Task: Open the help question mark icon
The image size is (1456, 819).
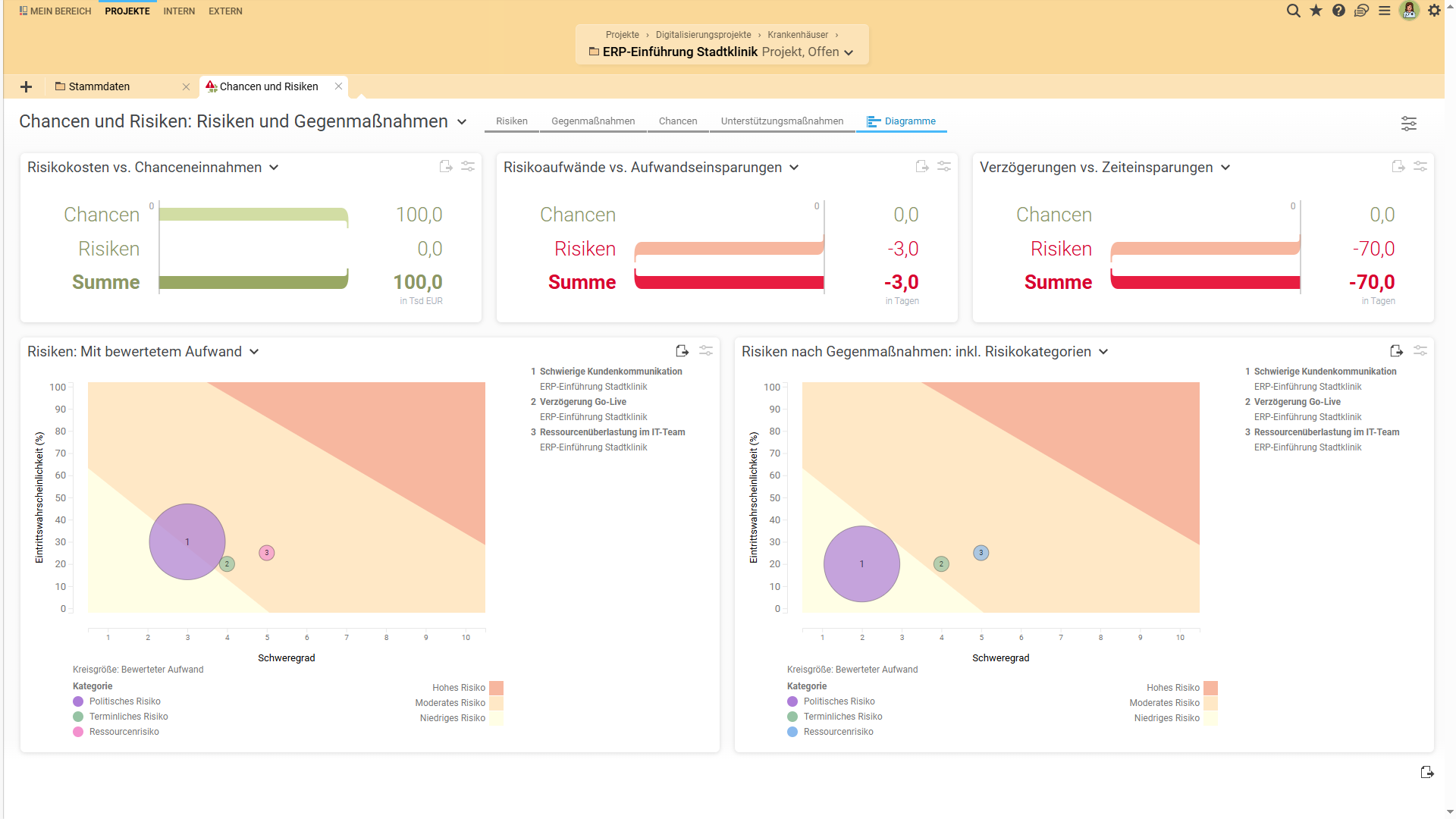Action: point(1338,11)
